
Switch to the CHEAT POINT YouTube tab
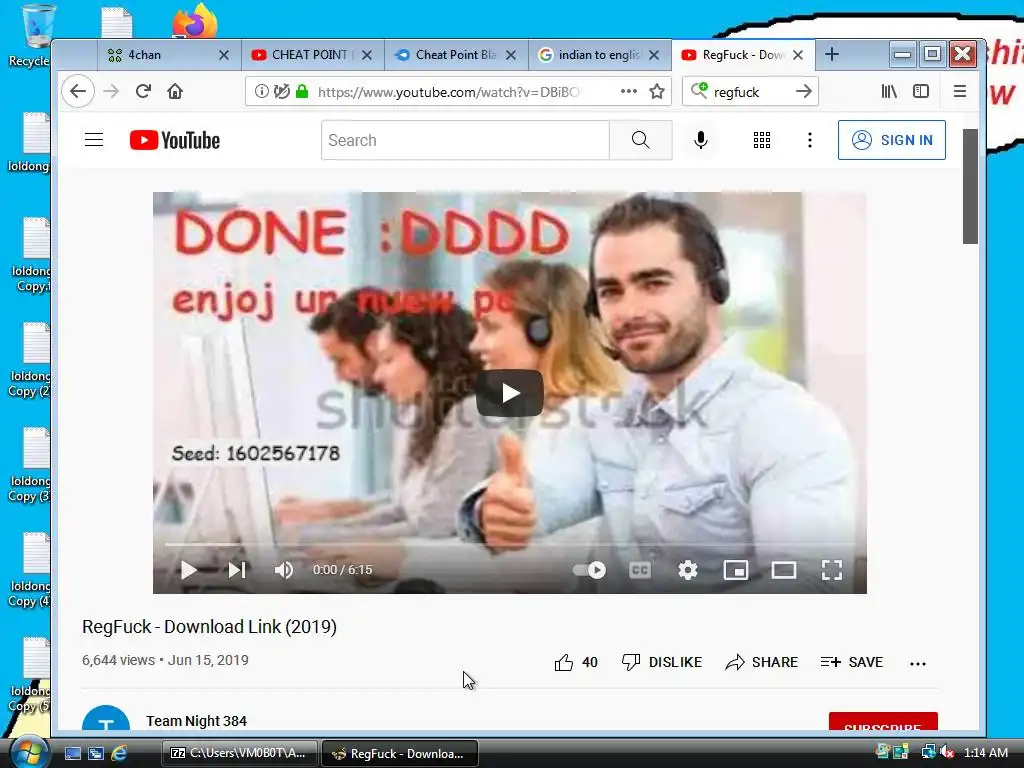pyautogui.click(x=312, y=55)
